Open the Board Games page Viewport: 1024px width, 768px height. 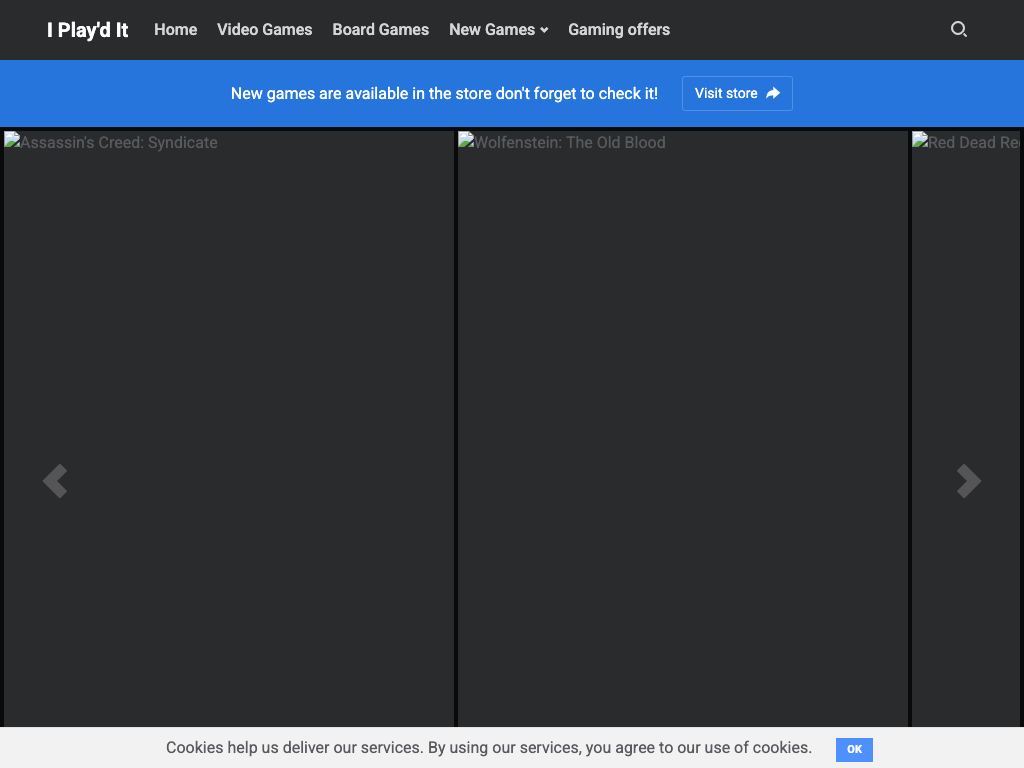click(380, 30)
